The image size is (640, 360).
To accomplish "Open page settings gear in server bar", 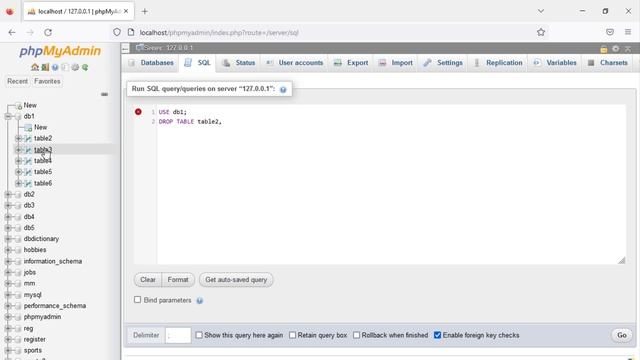I will (616, 49).
